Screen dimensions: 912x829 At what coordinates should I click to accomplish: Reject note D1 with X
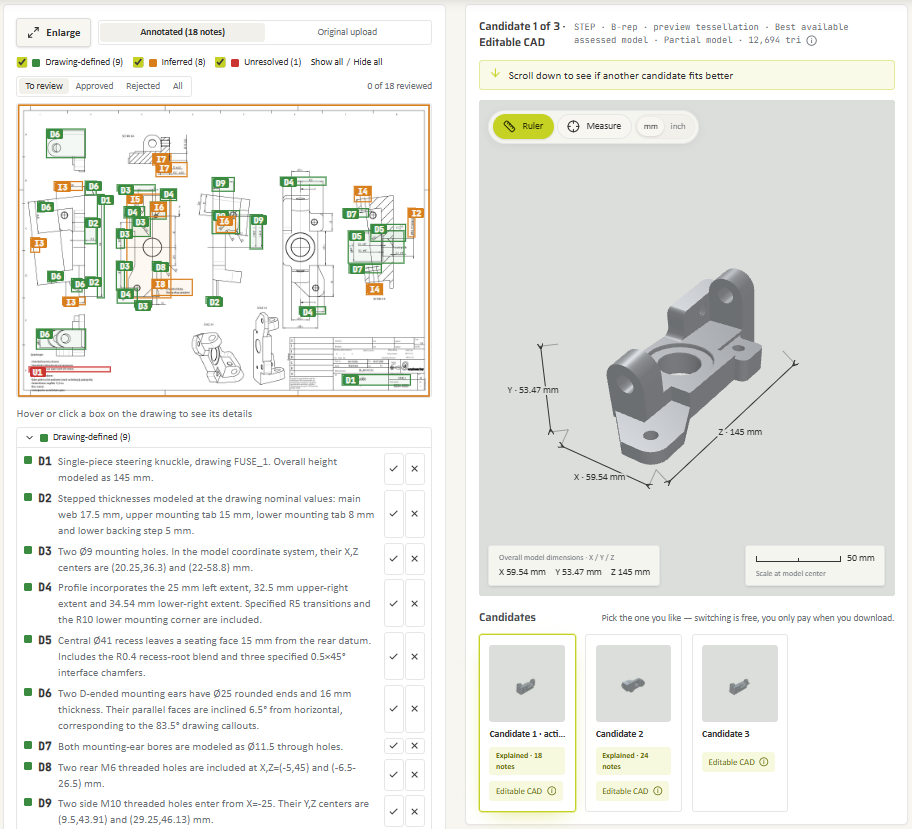click(415, 469)
